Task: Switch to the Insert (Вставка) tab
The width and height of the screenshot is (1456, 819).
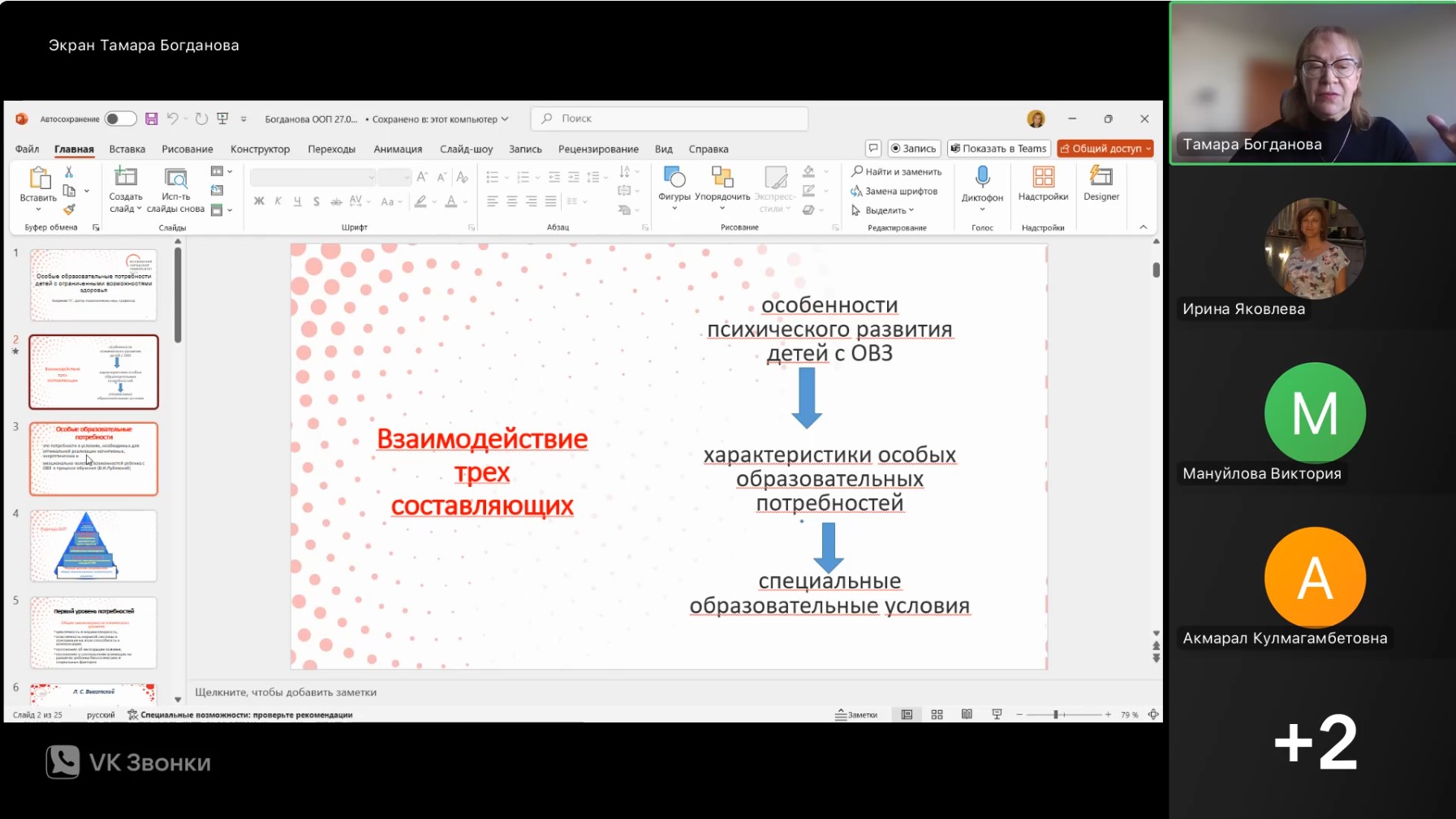Action: 127,149
